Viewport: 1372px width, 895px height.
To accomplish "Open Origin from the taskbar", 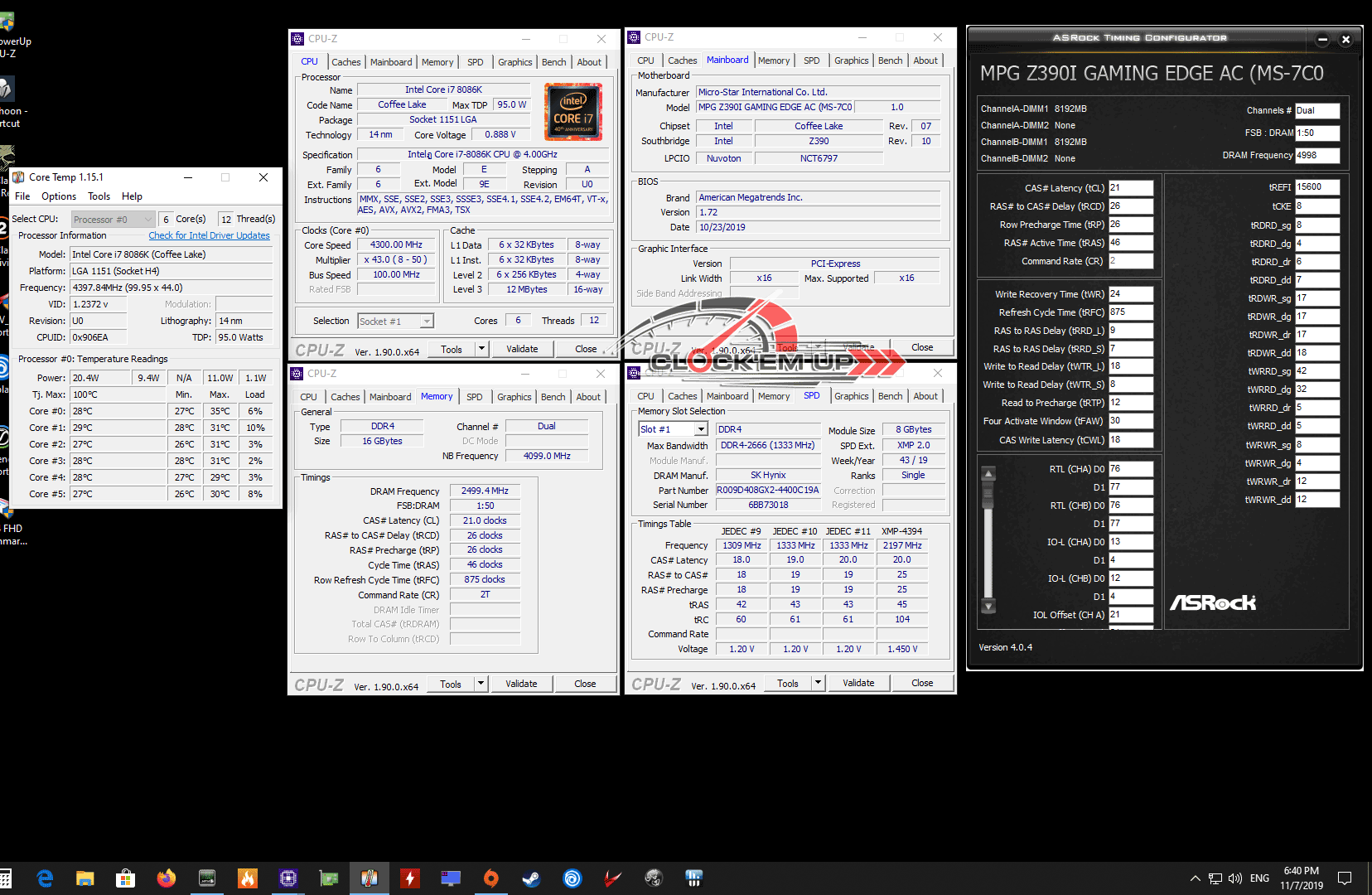I will coord(491,878).
